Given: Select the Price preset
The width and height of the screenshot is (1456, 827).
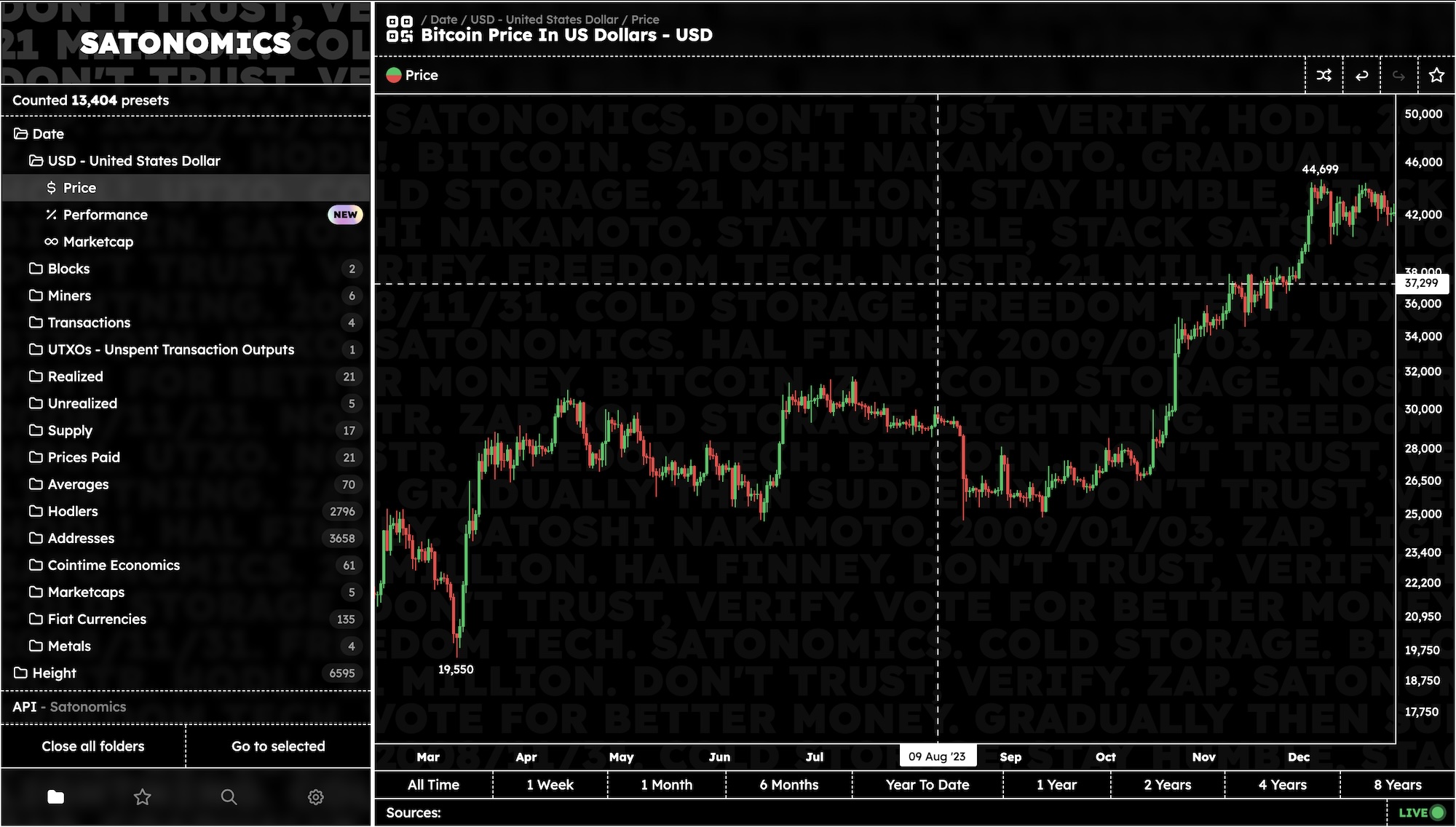Looking at the screenshot, I should [x=186, y=188].
